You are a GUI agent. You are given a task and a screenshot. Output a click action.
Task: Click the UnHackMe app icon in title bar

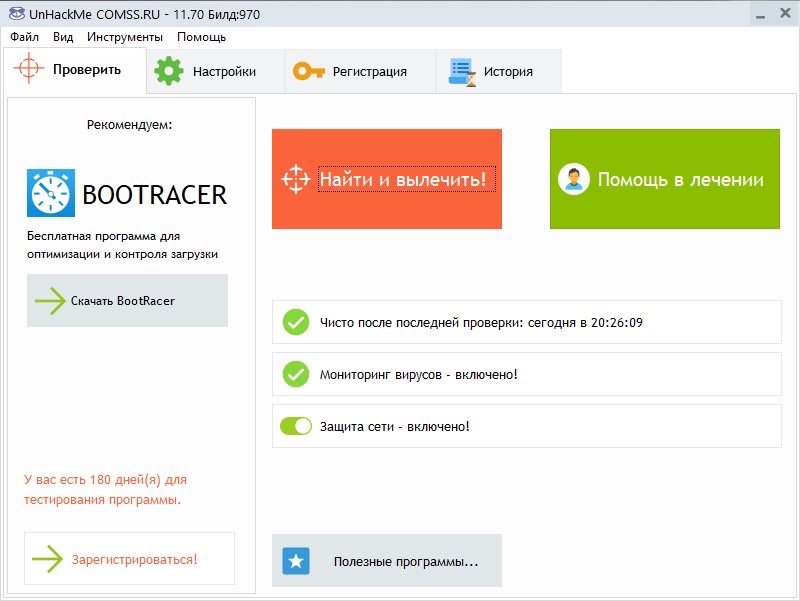(16, 13)
